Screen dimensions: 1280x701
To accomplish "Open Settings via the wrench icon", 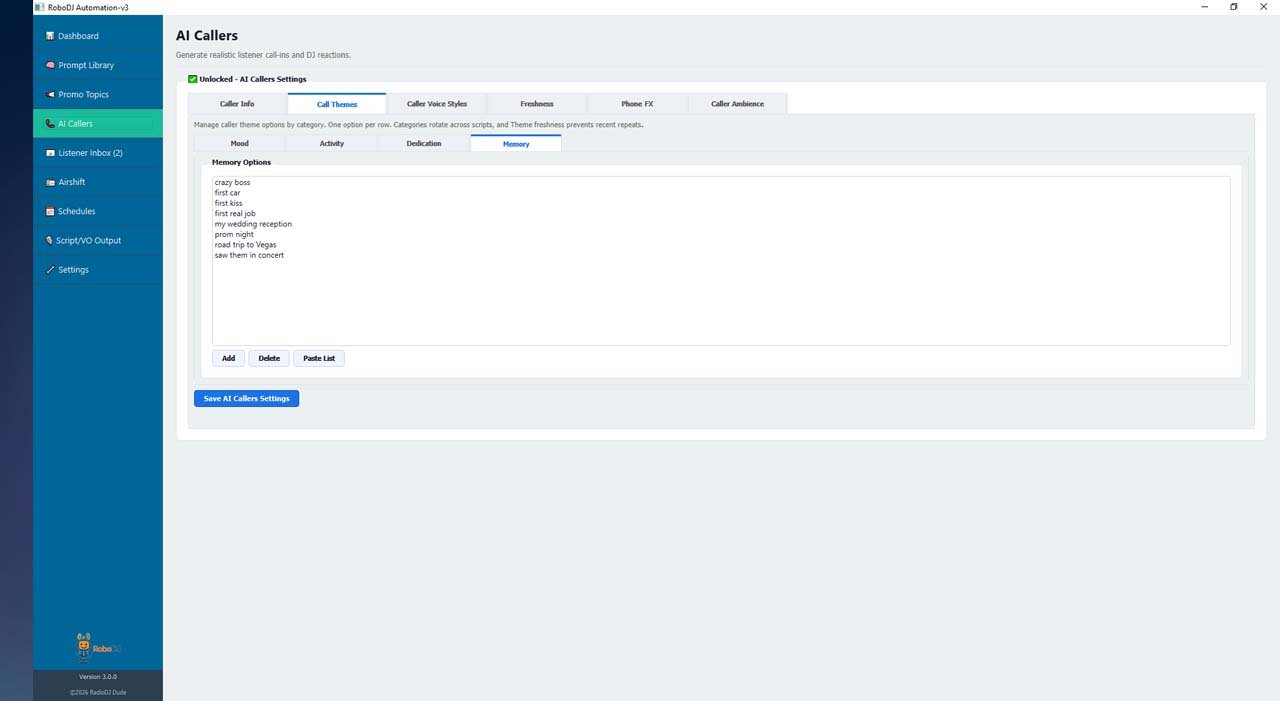I will [50, 270].
